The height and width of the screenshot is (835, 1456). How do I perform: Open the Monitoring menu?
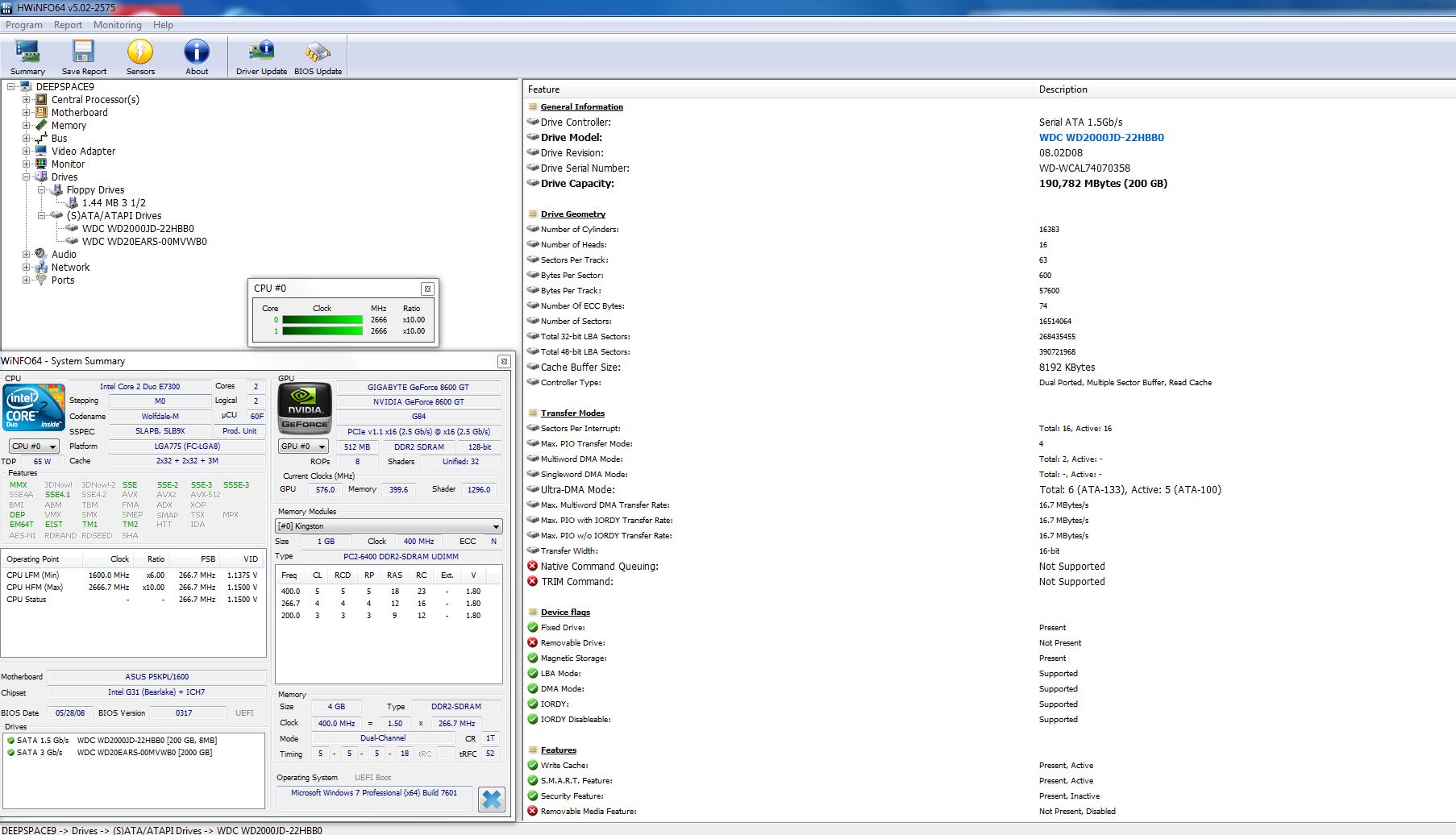click(117, 25)
